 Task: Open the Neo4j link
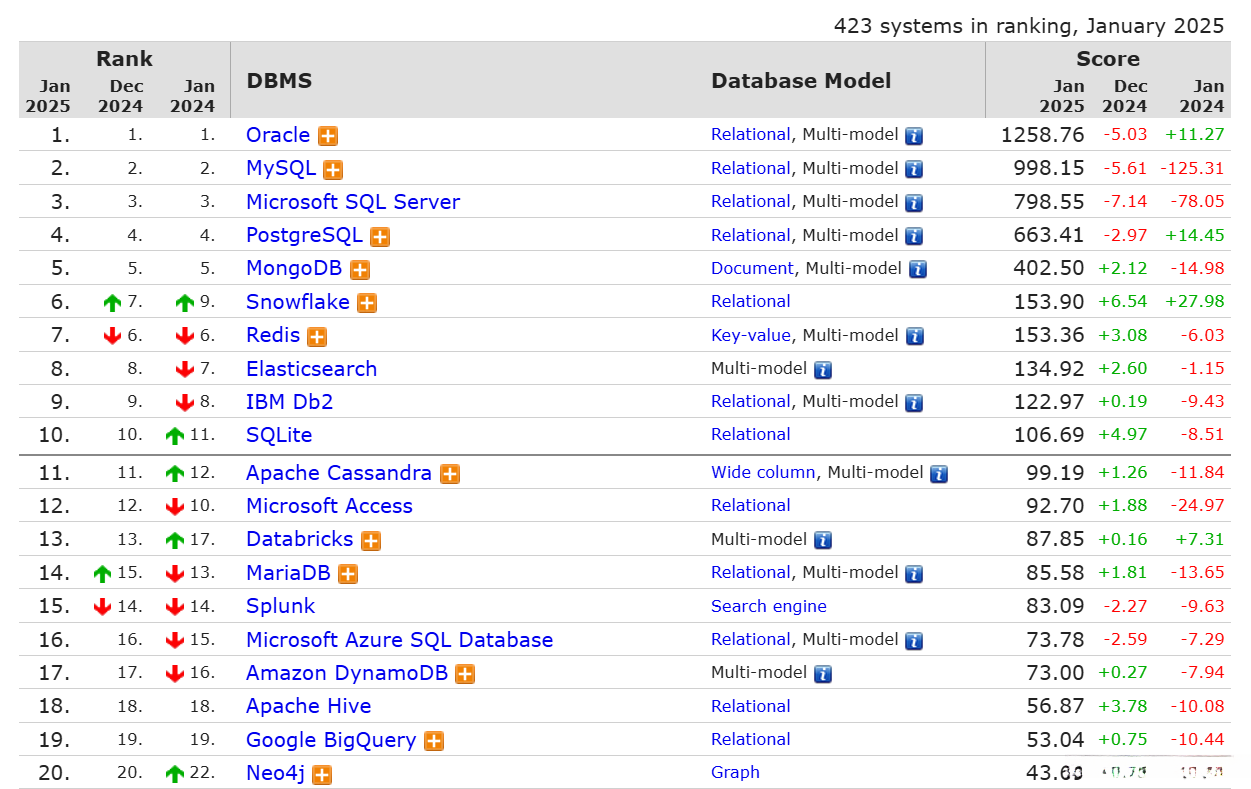276,773
